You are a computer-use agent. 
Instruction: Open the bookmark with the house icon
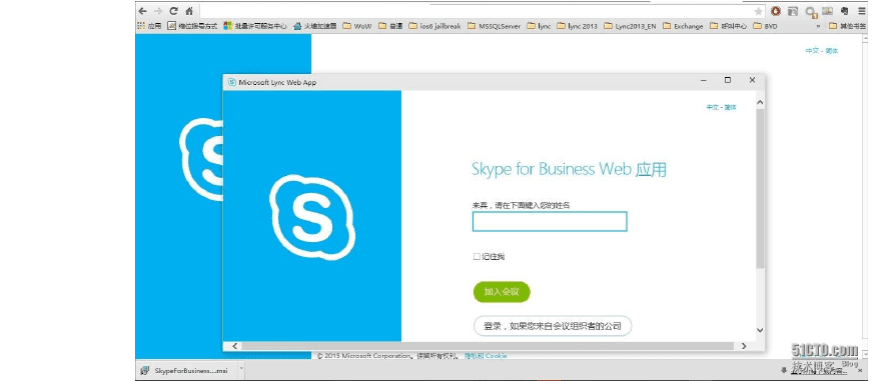tap(315, 26)
